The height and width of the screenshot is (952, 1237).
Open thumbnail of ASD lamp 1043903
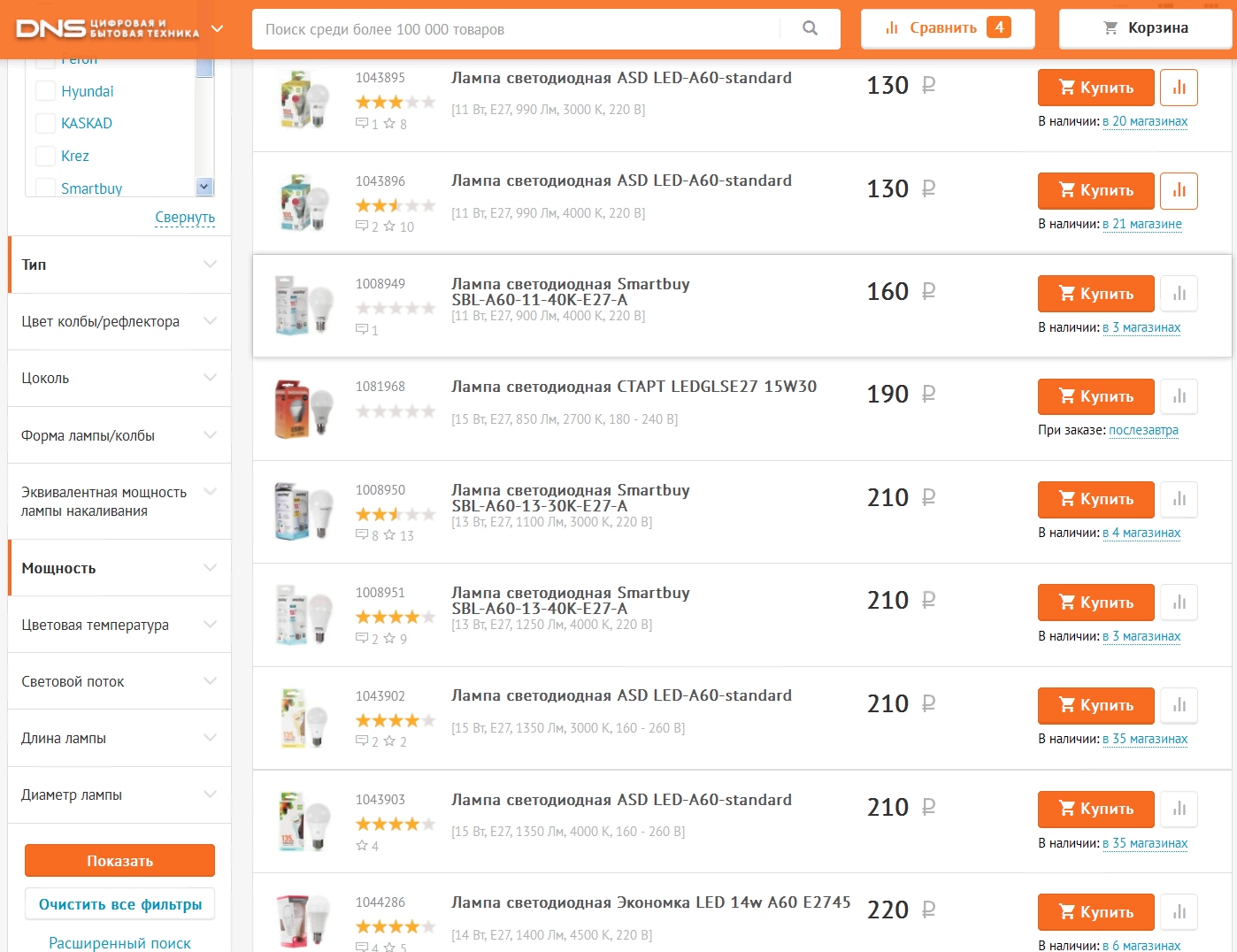[303, 821]
